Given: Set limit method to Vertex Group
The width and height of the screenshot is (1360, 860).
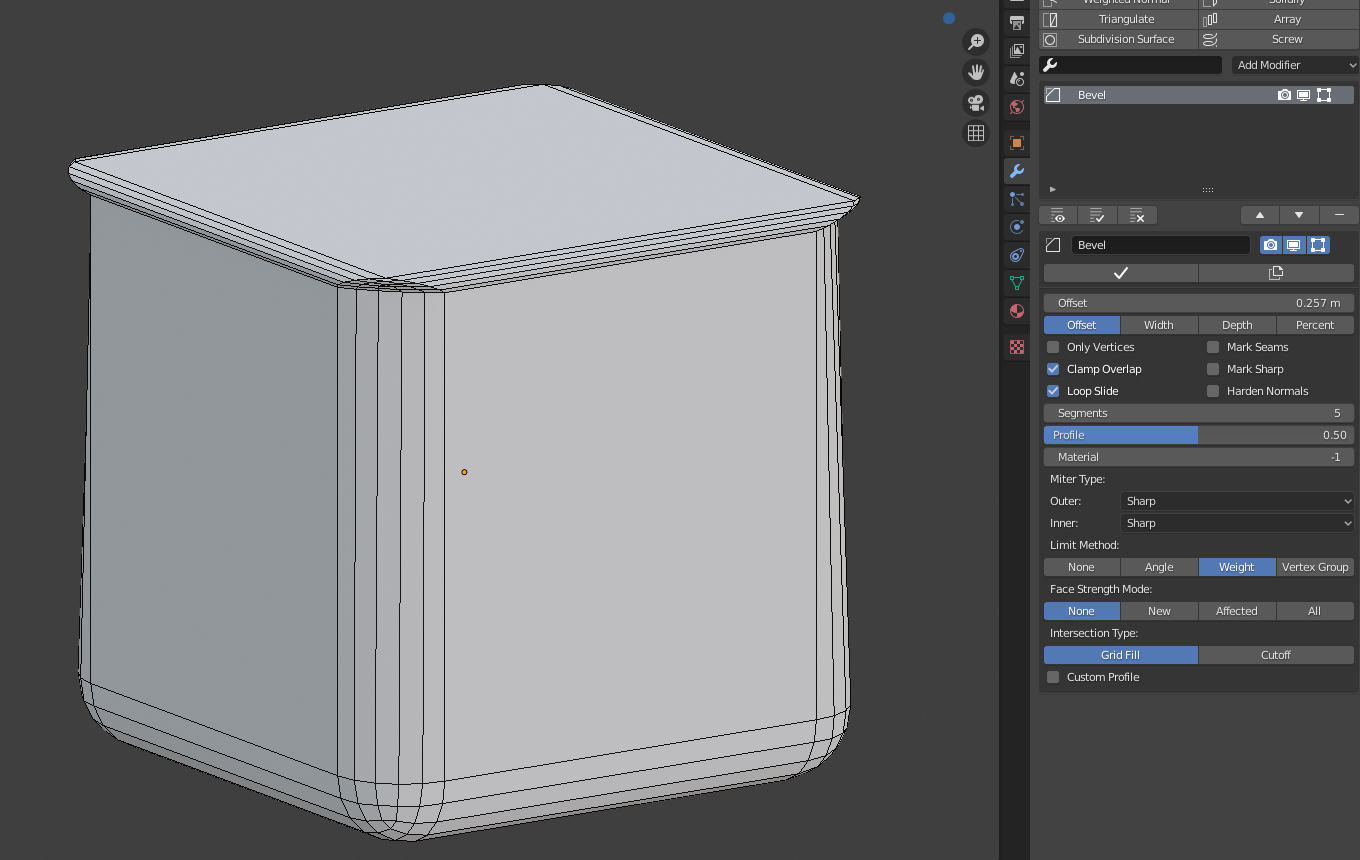Looking at the screenshot, I should (1315, 567).
